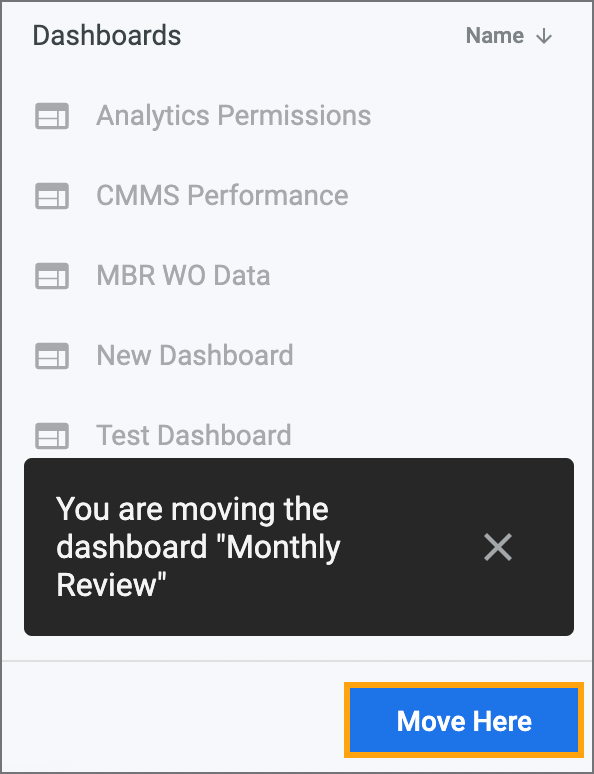Click the New Dashboard row icon
The width and height of the screenshot is (594, 774).
point(52,356)
